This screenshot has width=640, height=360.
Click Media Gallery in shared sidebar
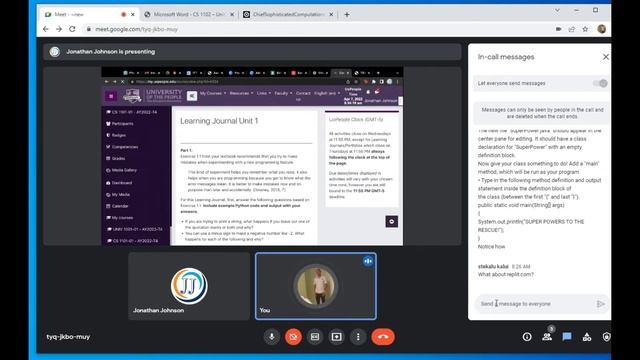pos(121,170)
